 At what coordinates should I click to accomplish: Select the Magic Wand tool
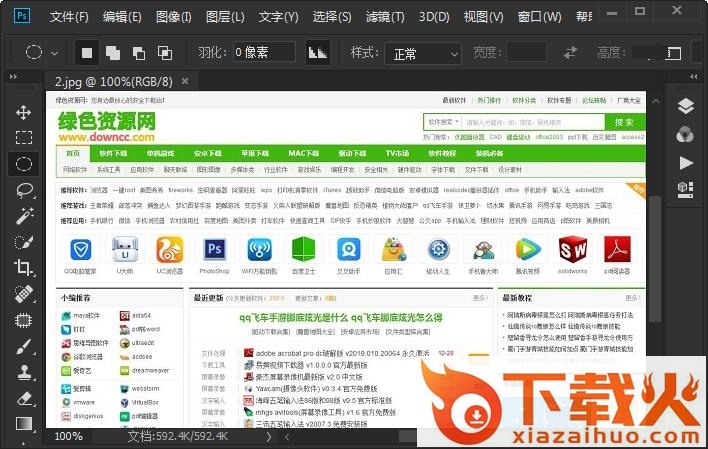(24, 216)
